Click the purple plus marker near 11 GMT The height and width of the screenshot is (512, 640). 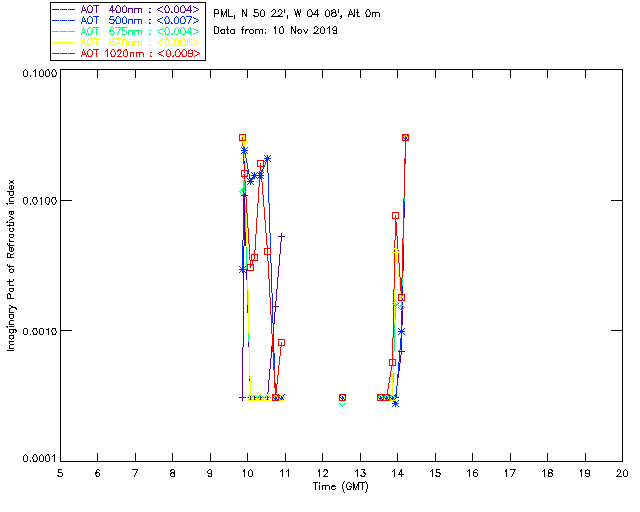click(282, 236)
